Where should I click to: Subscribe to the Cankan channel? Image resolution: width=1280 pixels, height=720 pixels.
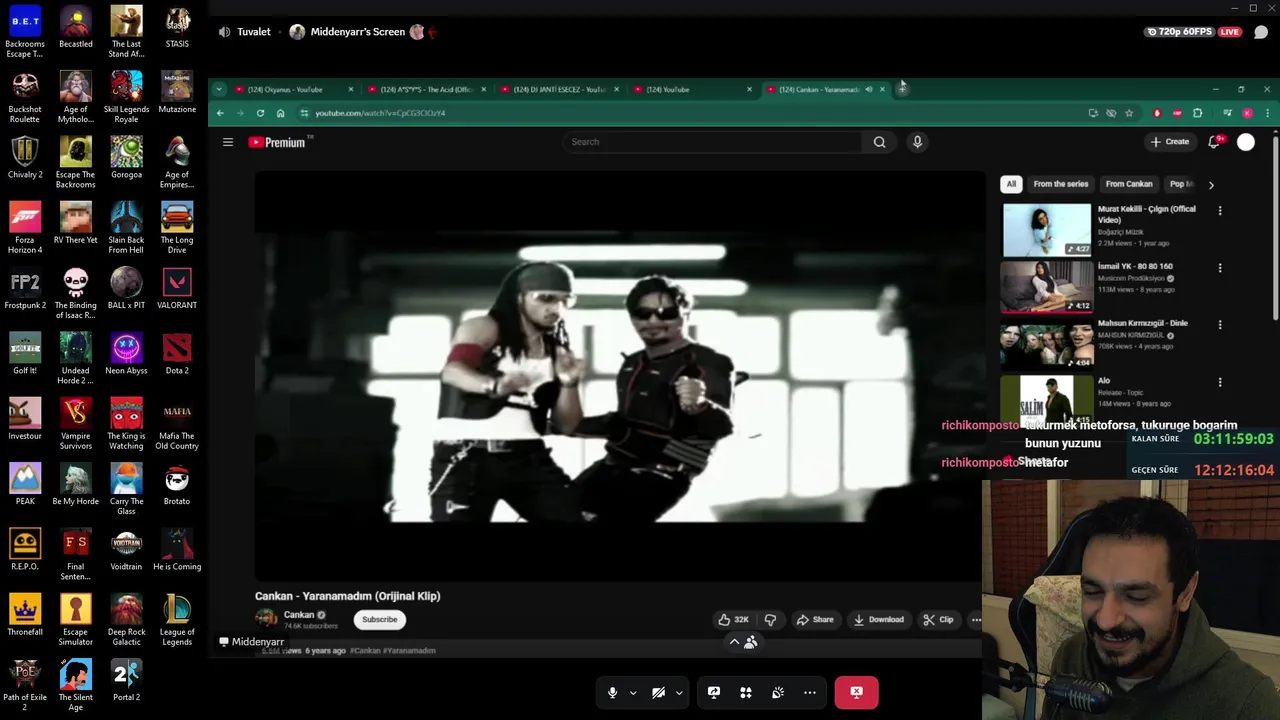click(380, 620)
